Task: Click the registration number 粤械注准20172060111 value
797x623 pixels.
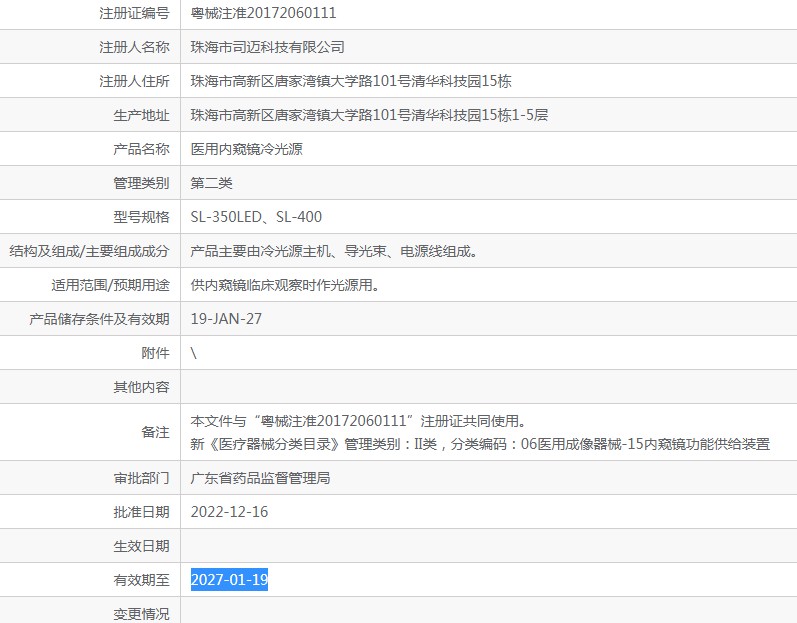Action: tap(263, 13)
